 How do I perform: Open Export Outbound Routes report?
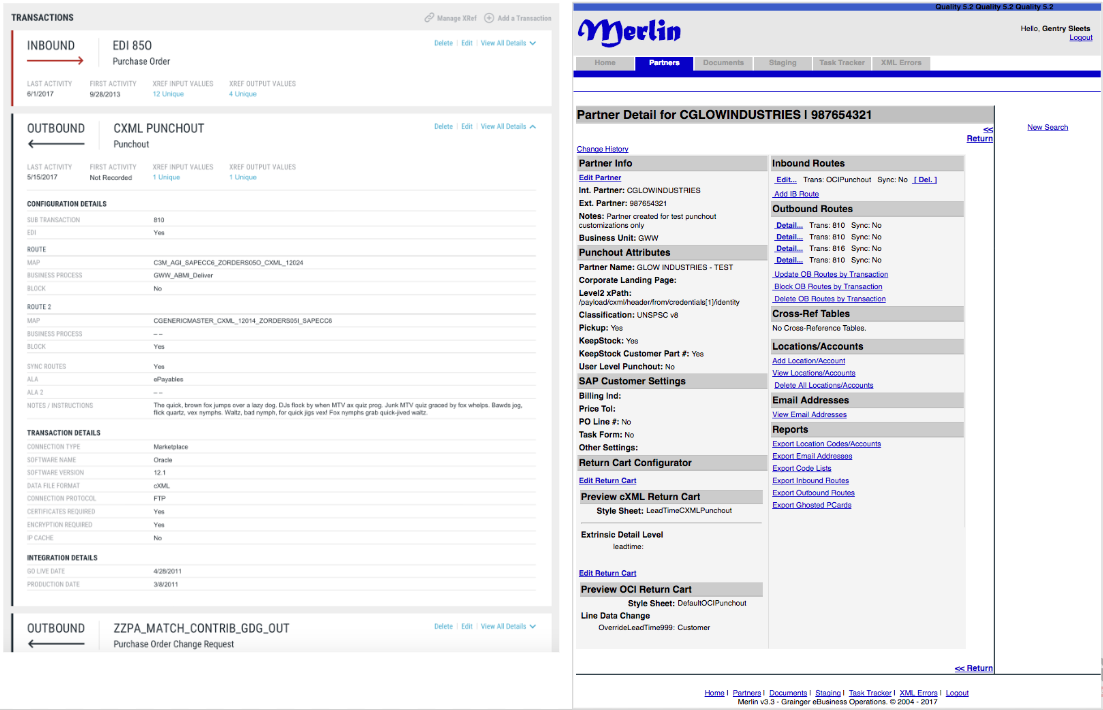pyautogui.click(x=813, y=493)
